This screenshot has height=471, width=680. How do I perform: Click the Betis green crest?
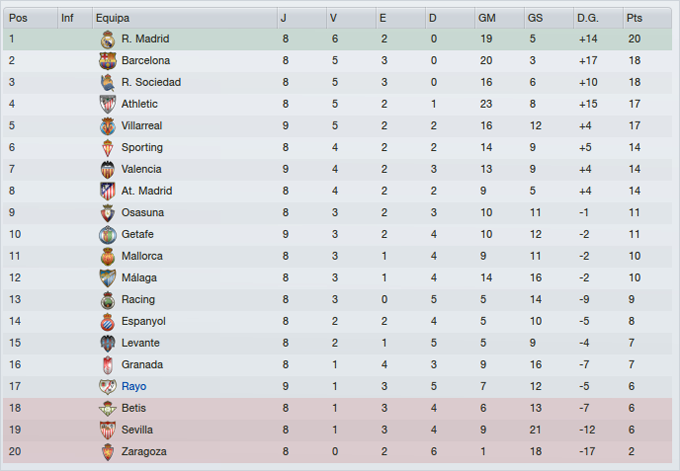(108, 408)
